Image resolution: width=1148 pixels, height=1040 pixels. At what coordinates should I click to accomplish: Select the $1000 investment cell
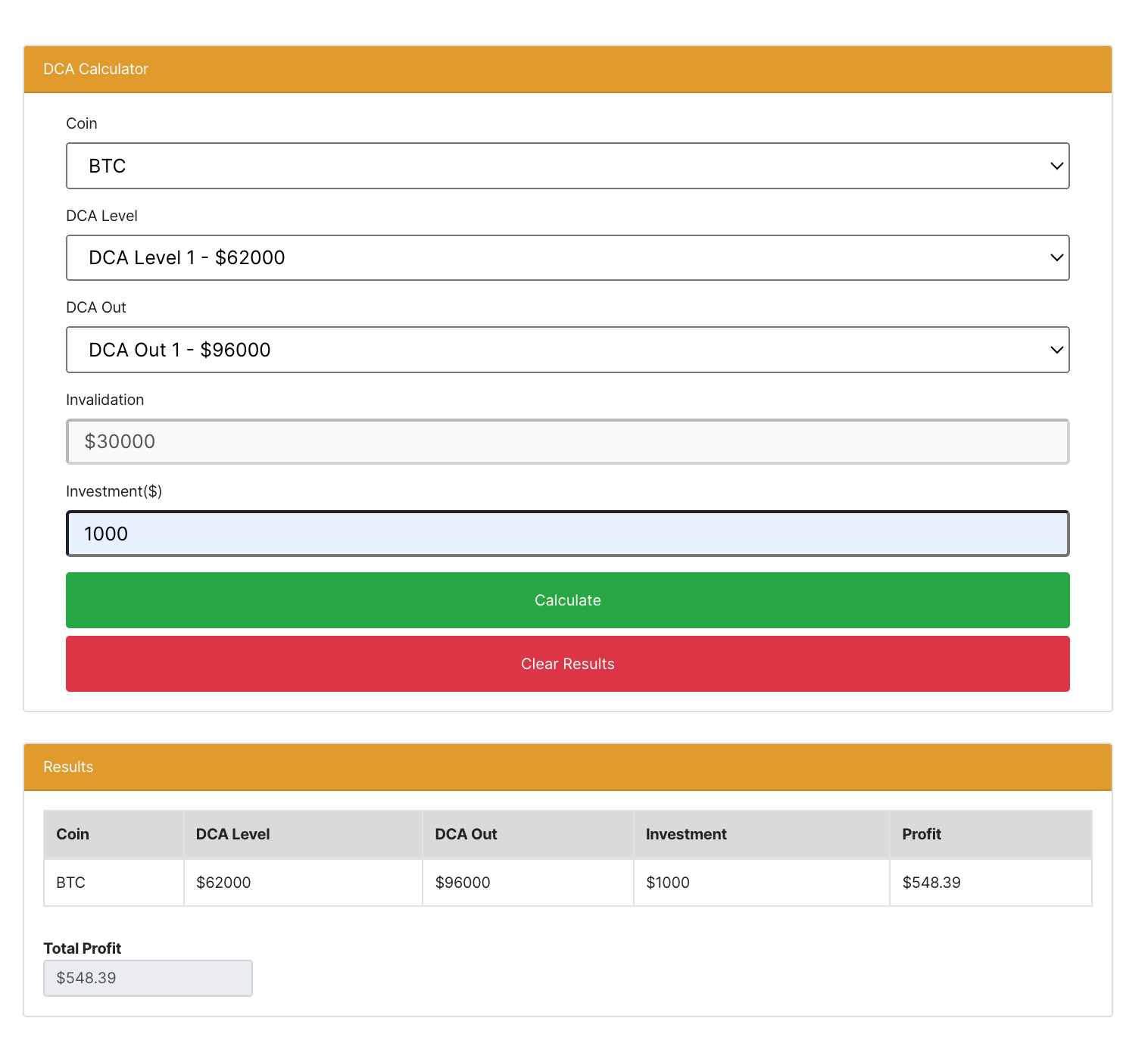point(761,883)
